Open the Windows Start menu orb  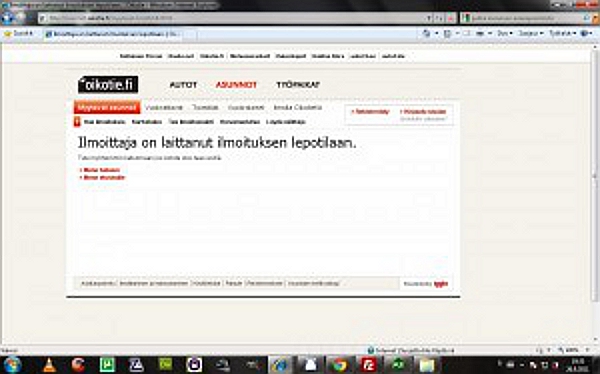(12, 365)
